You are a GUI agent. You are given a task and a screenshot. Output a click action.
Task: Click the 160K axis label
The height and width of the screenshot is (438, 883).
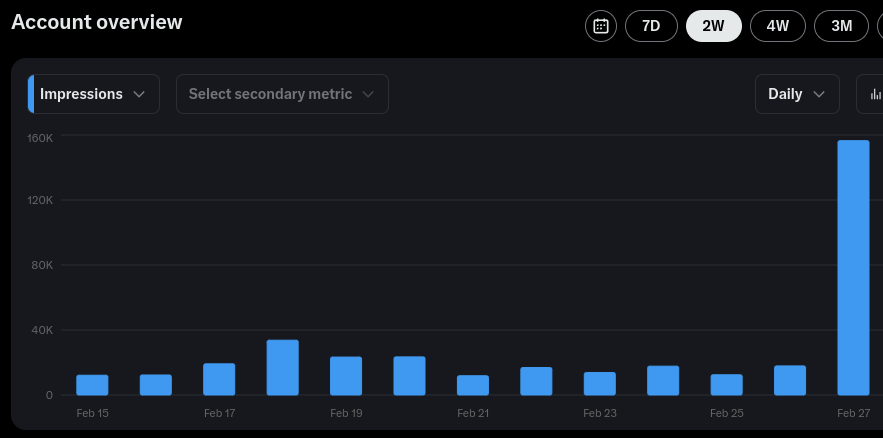[40, 138]
